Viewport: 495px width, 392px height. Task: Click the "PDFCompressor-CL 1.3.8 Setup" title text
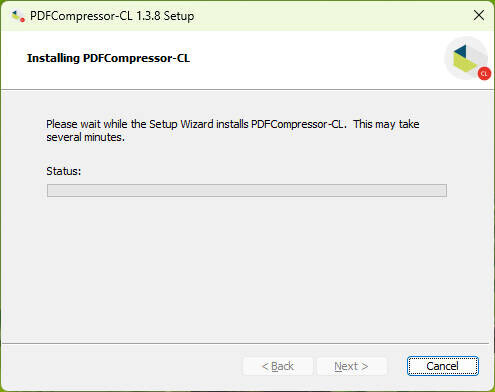tap(112, 16)
